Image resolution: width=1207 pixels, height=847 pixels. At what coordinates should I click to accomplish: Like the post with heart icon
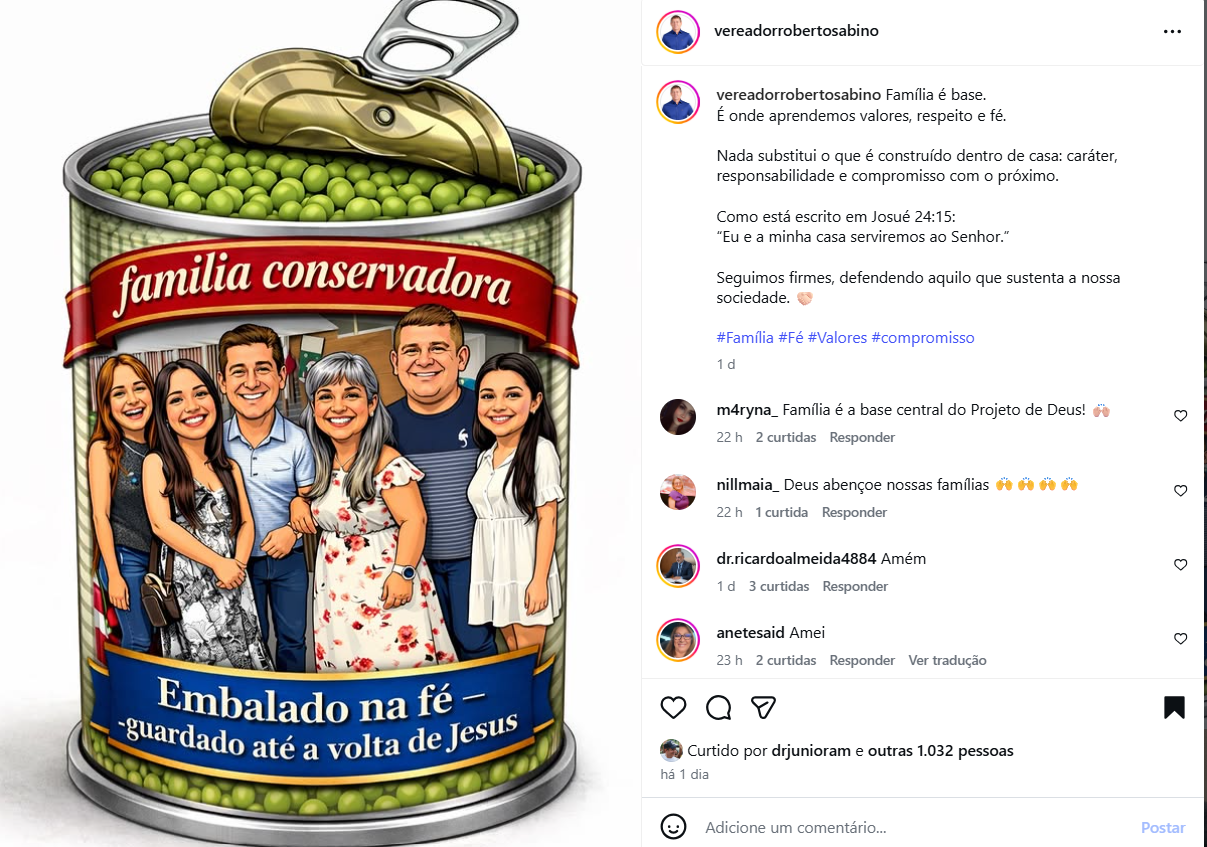point(674,708)
